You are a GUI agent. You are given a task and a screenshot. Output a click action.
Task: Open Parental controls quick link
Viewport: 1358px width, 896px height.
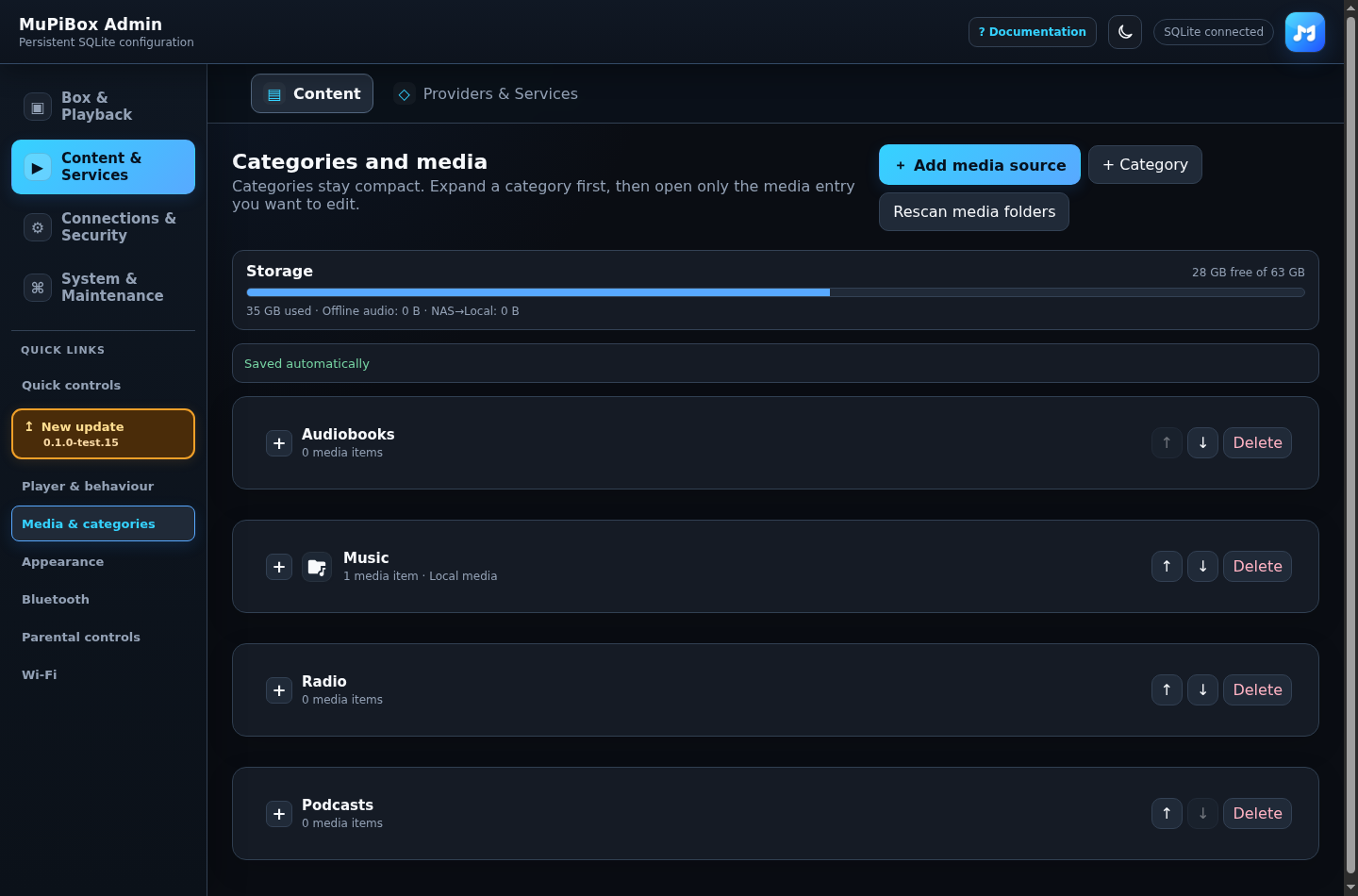tap(103, 637)
